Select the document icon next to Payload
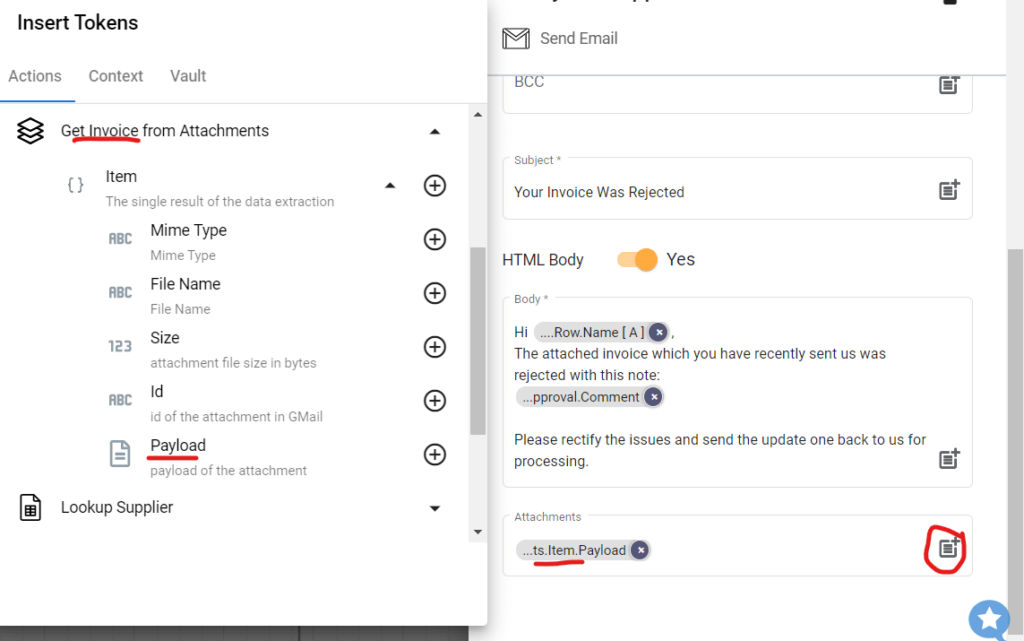Image resolution: width=1024 pixels, height=641 pixels. (119, 453)
